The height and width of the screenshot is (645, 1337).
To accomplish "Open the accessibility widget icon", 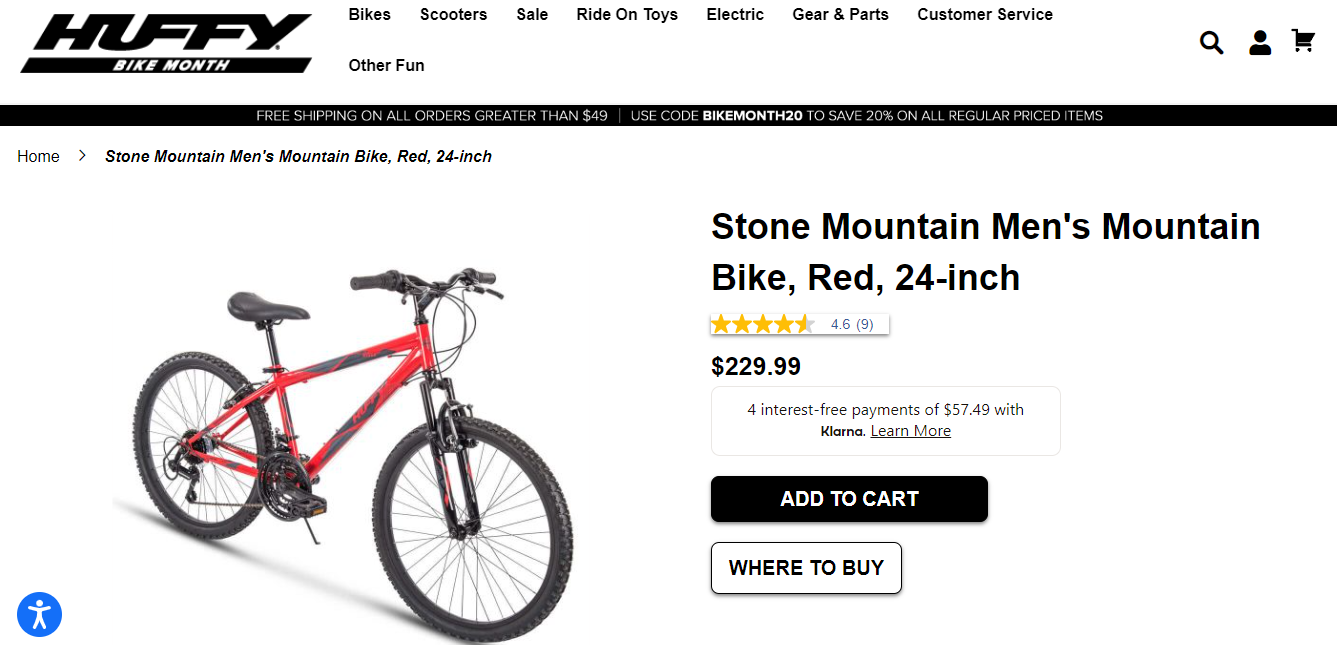I will point(40,614).
